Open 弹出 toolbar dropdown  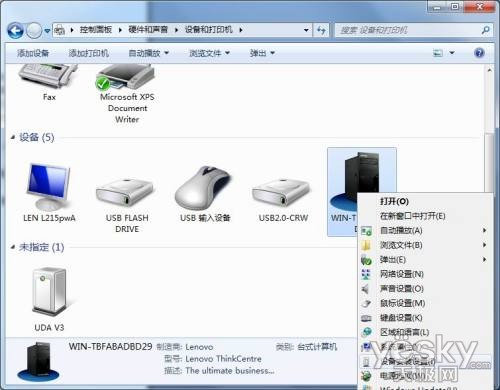pyautogui.click(x=262, y=53)
